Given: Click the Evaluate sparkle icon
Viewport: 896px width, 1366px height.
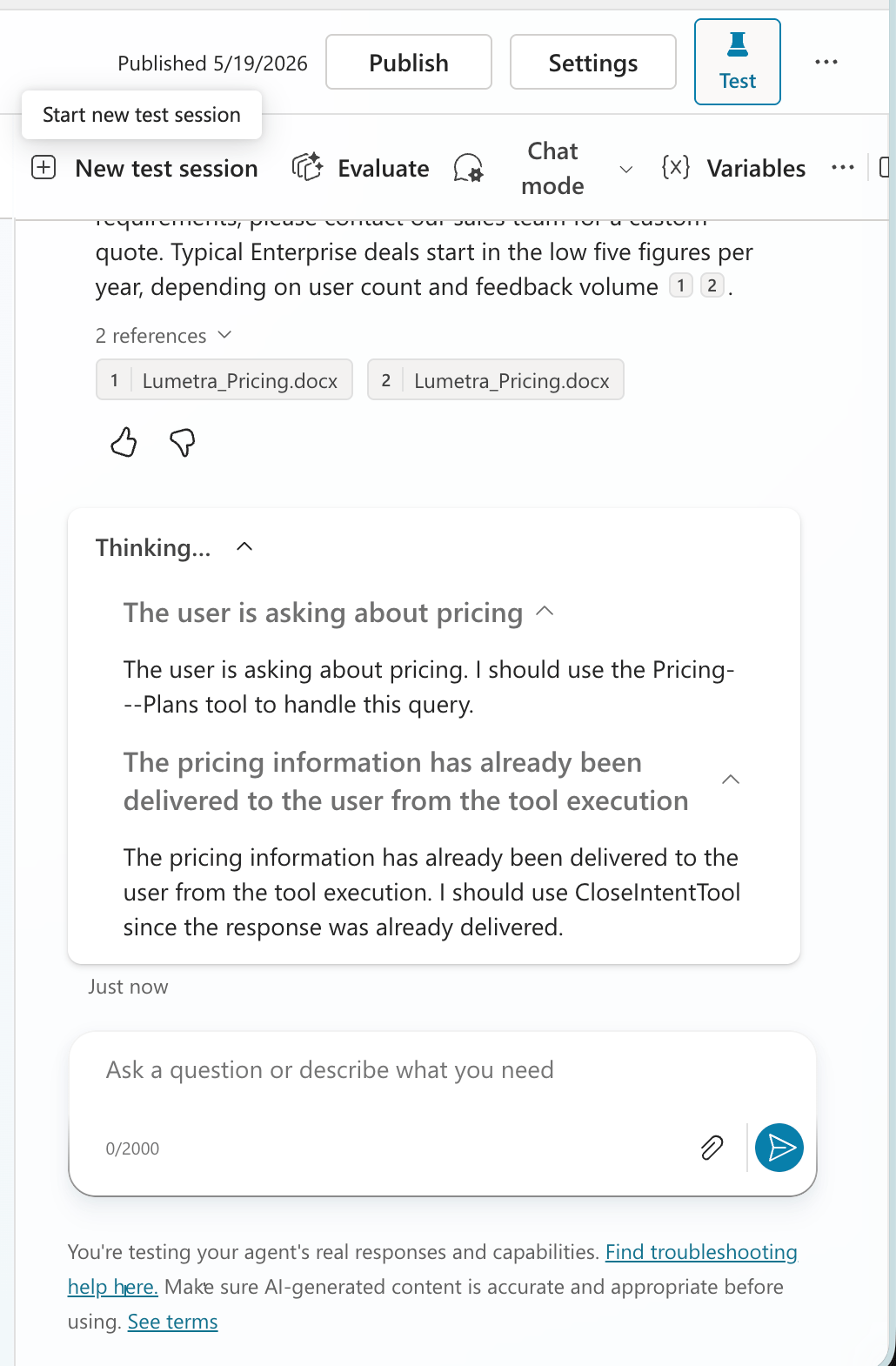Looking at the screenshot, I should 307,167.
